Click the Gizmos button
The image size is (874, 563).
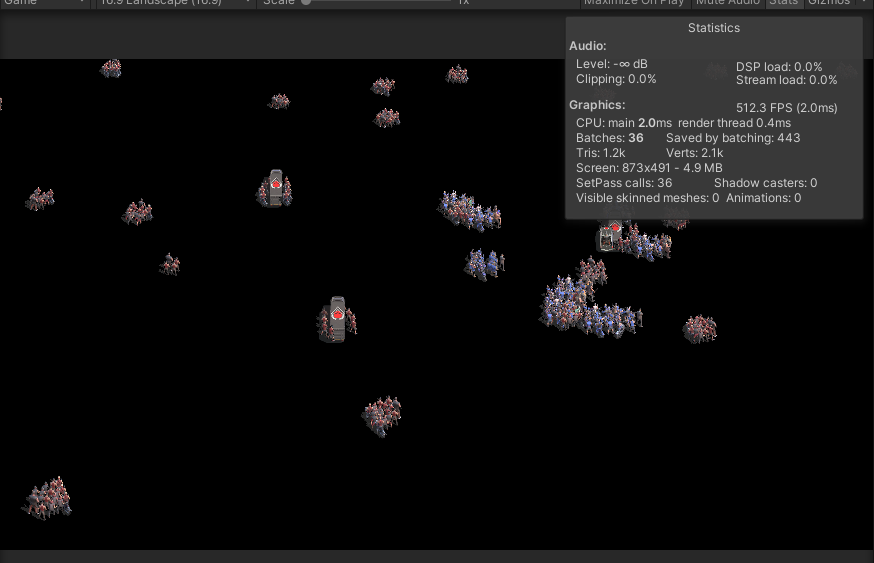(x=829, y=3)
